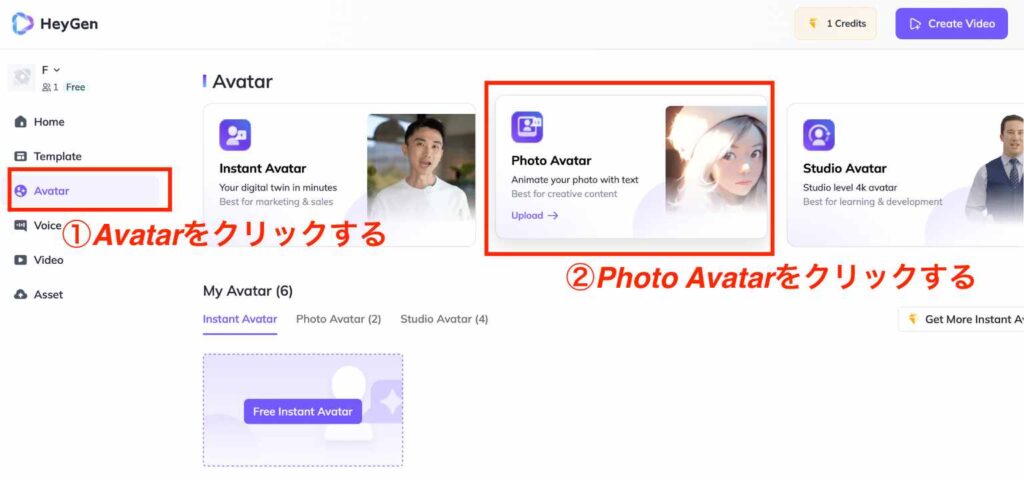Click the Voice waveform icon
The height and width of the screenshot is (479, 1024).
click(x=21, y=226)
